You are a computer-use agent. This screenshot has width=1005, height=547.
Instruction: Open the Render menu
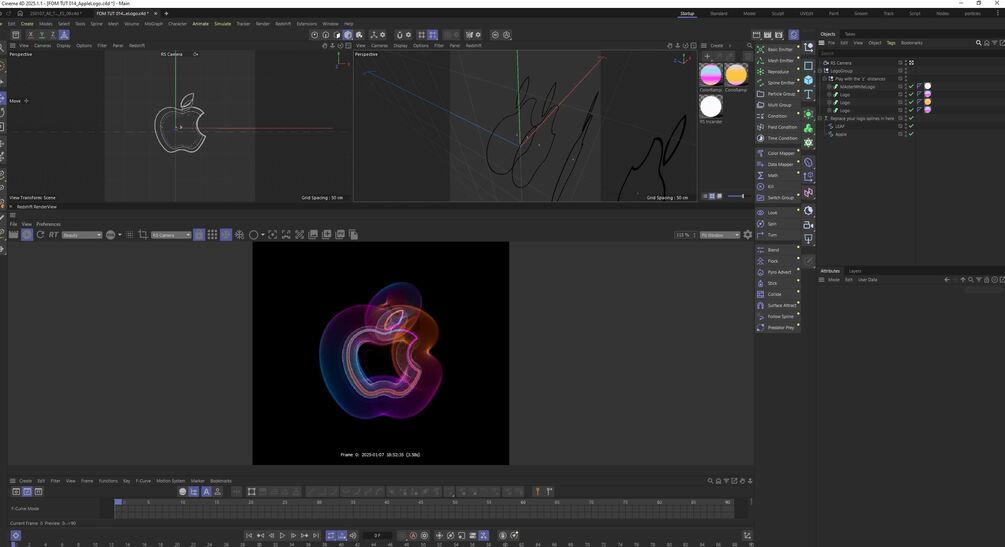click(x=263, y=24)
